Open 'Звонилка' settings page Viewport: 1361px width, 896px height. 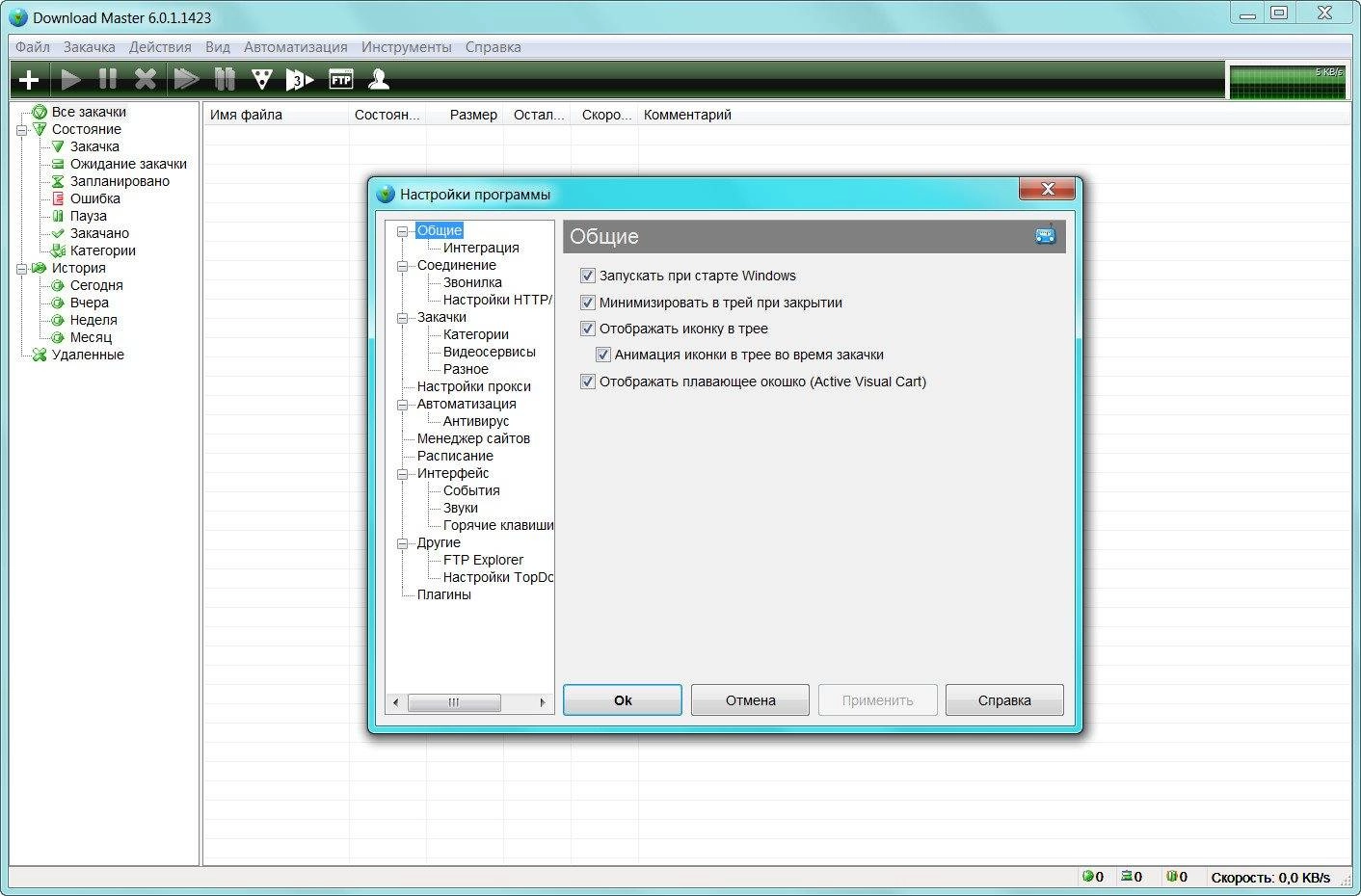(472, 282)
